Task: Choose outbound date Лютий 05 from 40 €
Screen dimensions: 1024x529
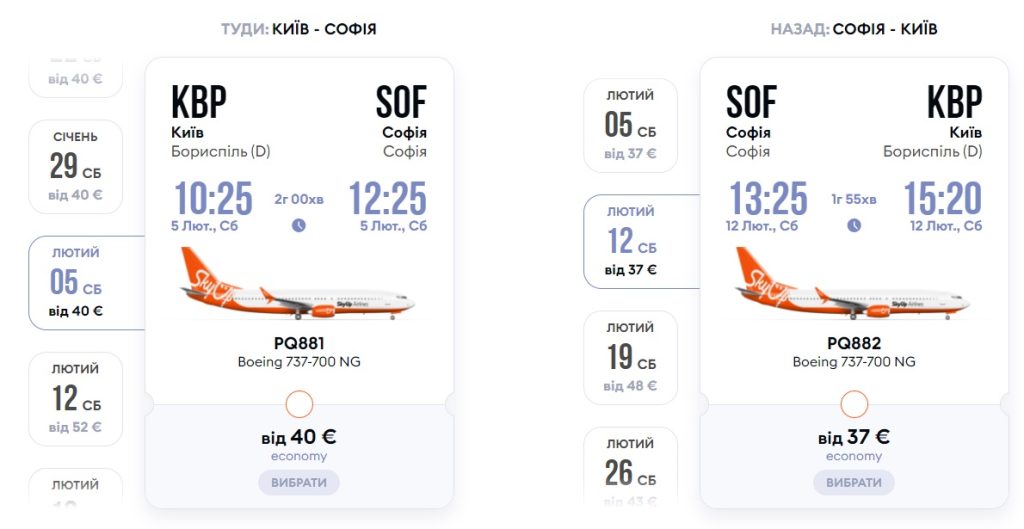Action: click(76, 283)
